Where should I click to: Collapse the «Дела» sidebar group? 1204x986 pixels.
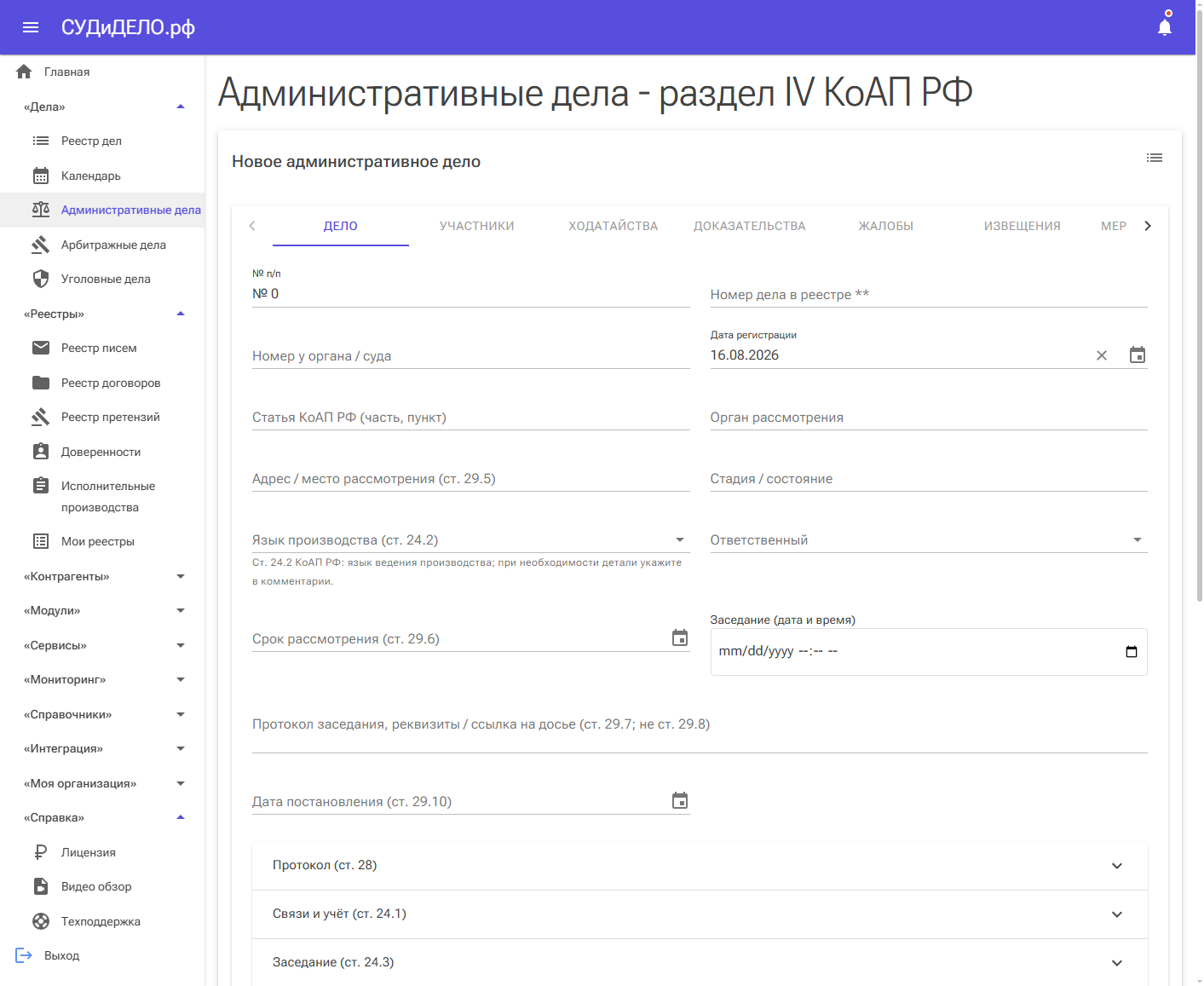[181, 107]
